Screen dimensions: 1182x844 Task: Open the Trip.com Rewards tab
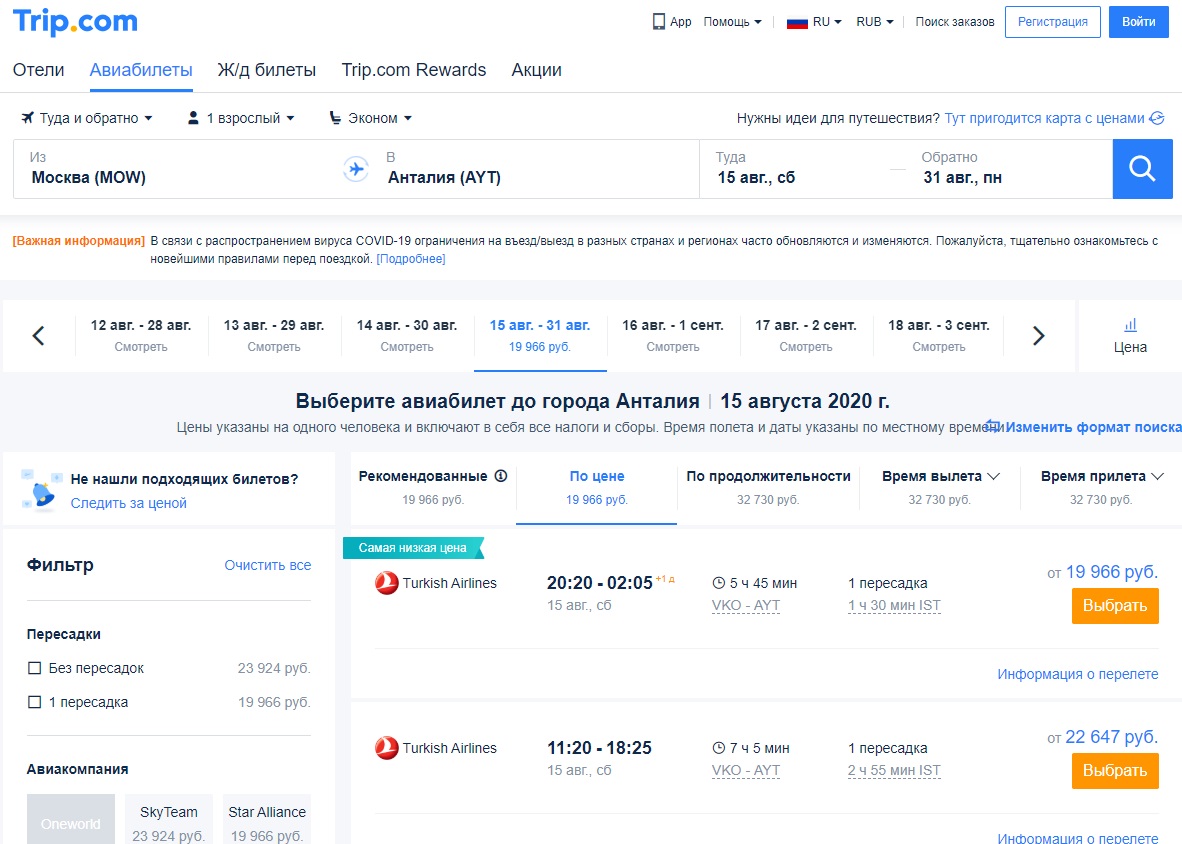[414, 70]
